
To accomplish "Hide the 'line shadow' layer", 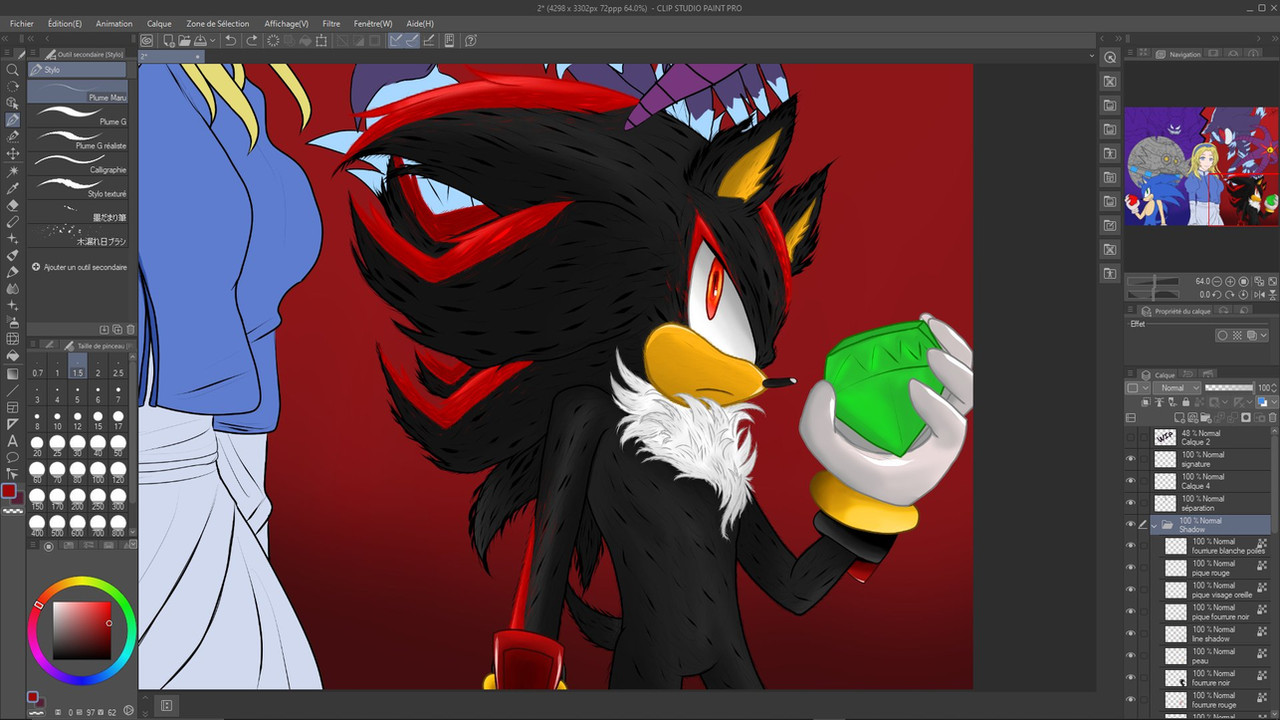I will tap(1130, 635).
